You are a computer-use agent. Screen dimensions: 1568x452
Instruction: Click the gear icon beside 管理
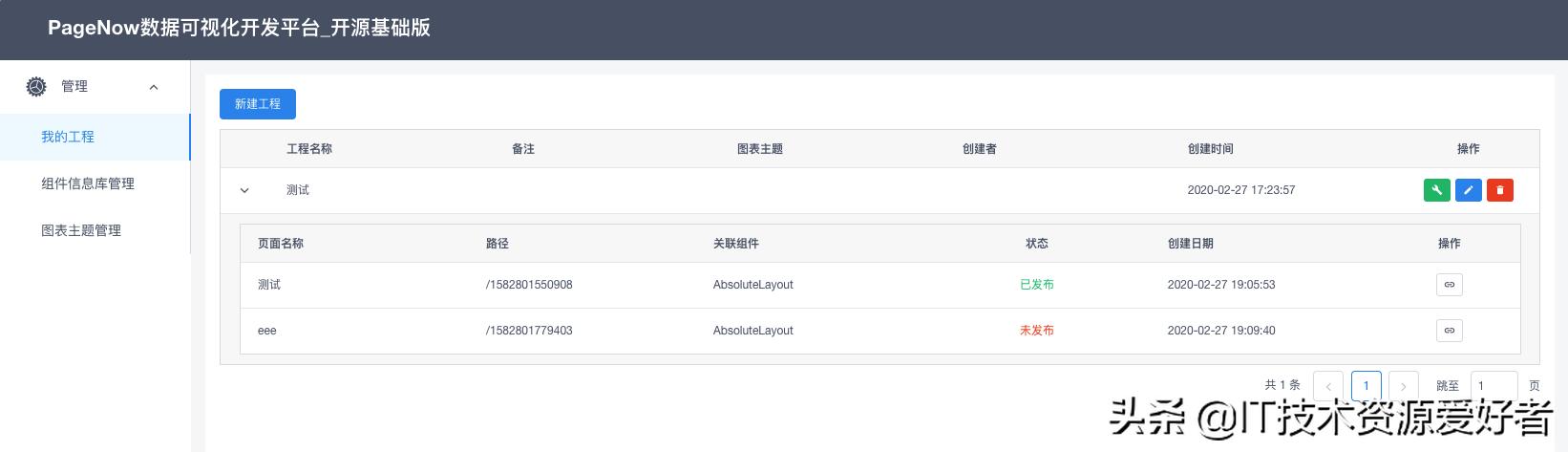pyautogui.click(x=36, y=87)
